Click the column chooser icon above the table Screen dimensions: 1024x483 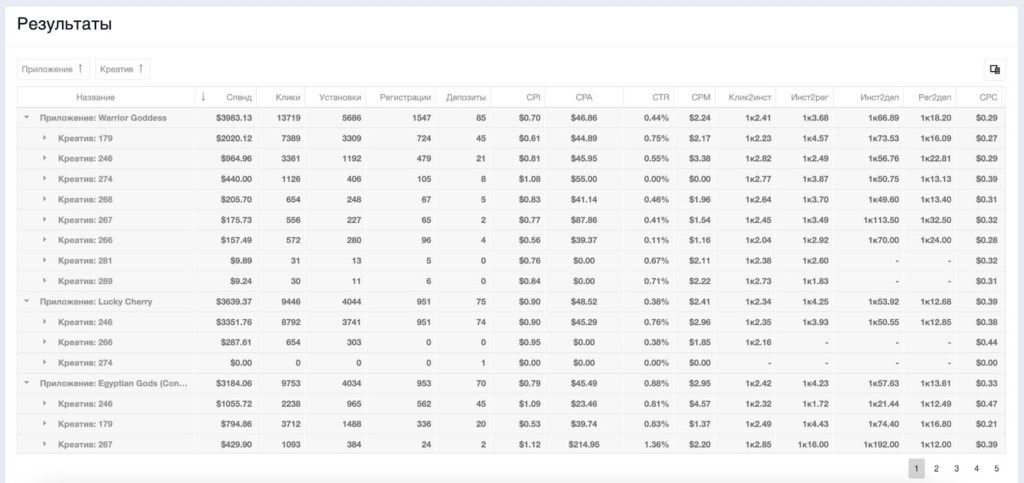995,69
